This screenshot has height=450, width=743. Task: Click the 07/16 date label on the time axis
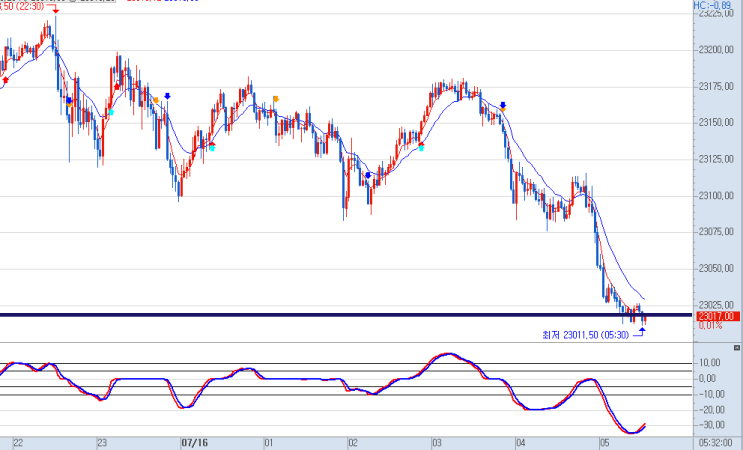(x=195, y=443)
